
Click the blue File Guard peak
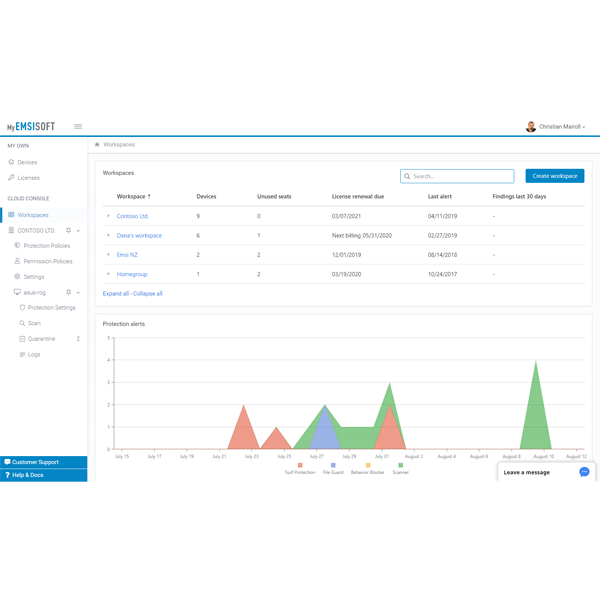325,407
